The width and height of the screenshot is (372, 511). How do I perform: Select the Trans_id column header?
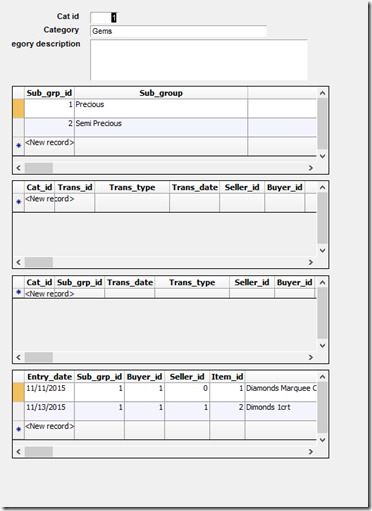click(x=75, y=187)
